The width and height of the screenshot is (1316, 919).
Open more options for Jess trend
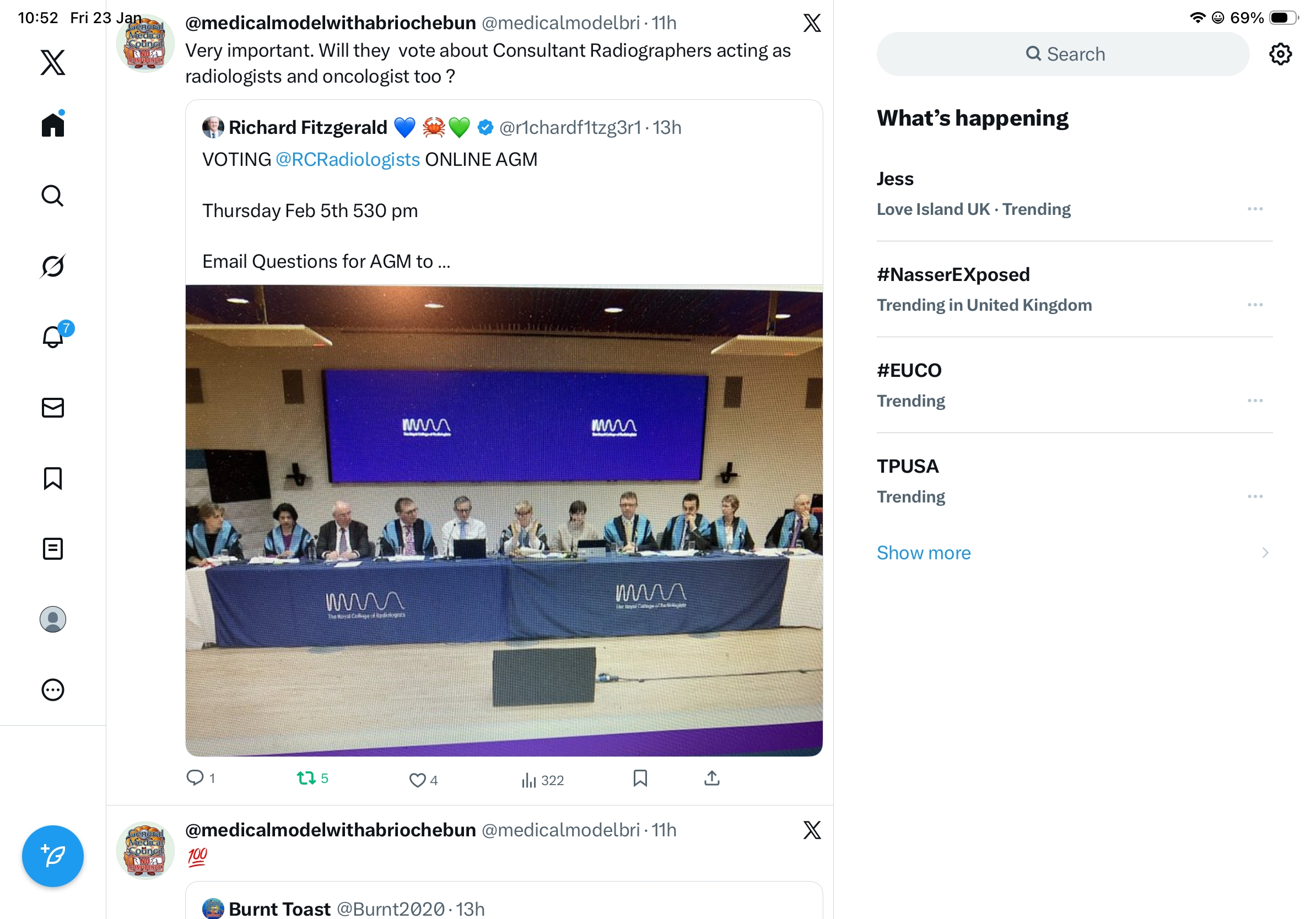pos(1255,209)
